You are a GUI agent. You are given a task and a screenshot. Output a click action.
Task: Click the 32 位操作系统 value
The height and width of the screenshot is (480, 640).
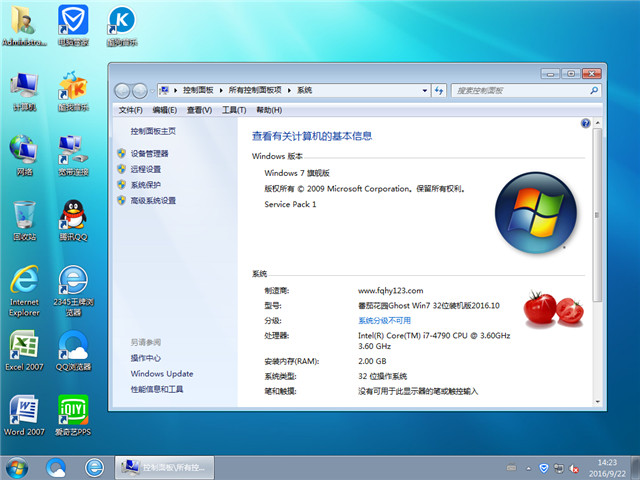pyautogui.click(x=382, y=376)
